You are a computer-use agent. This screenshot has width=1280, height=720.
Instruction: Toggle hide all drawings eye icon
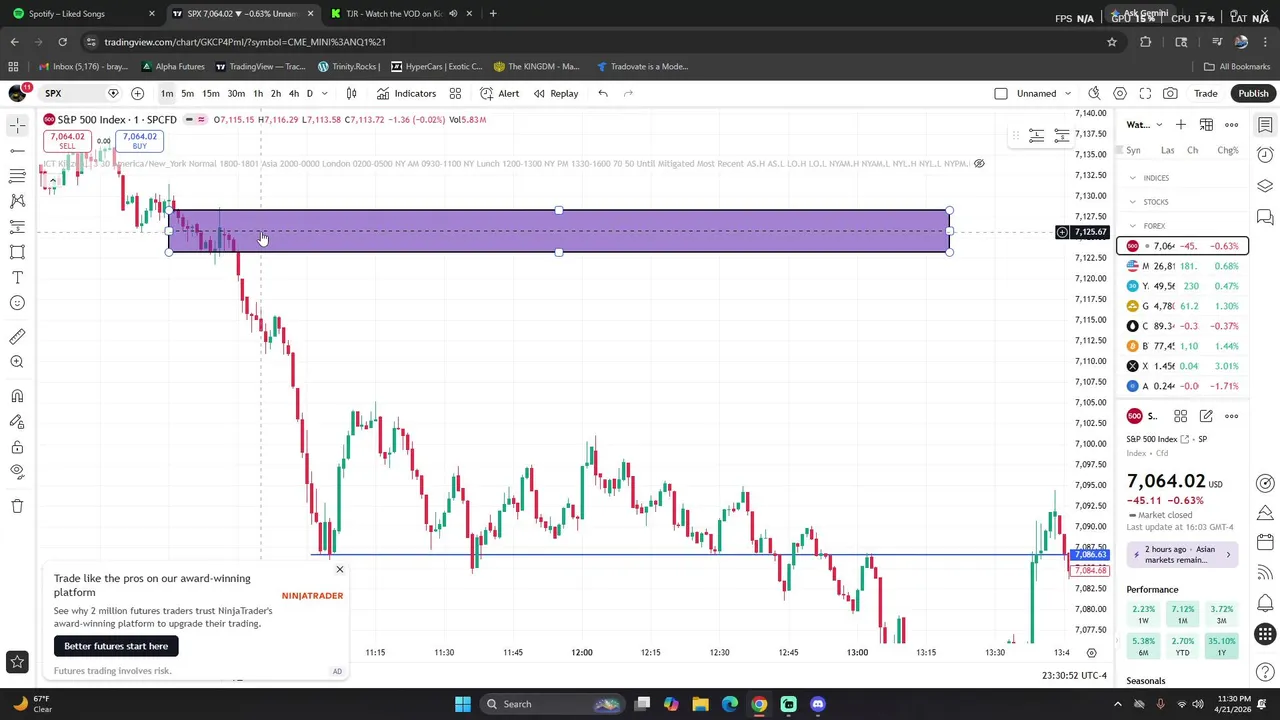click(x=17, y=472)
